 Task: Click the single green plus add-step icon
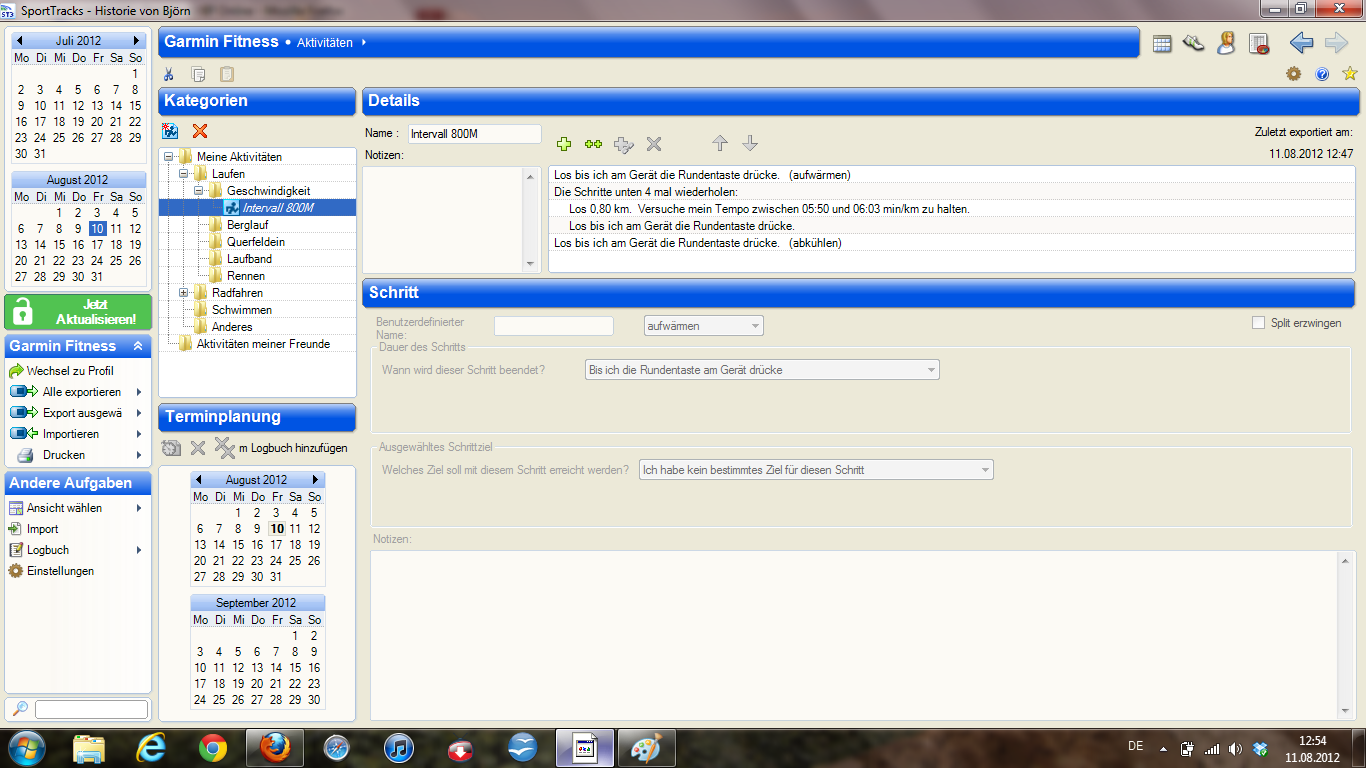pos(564,144)
